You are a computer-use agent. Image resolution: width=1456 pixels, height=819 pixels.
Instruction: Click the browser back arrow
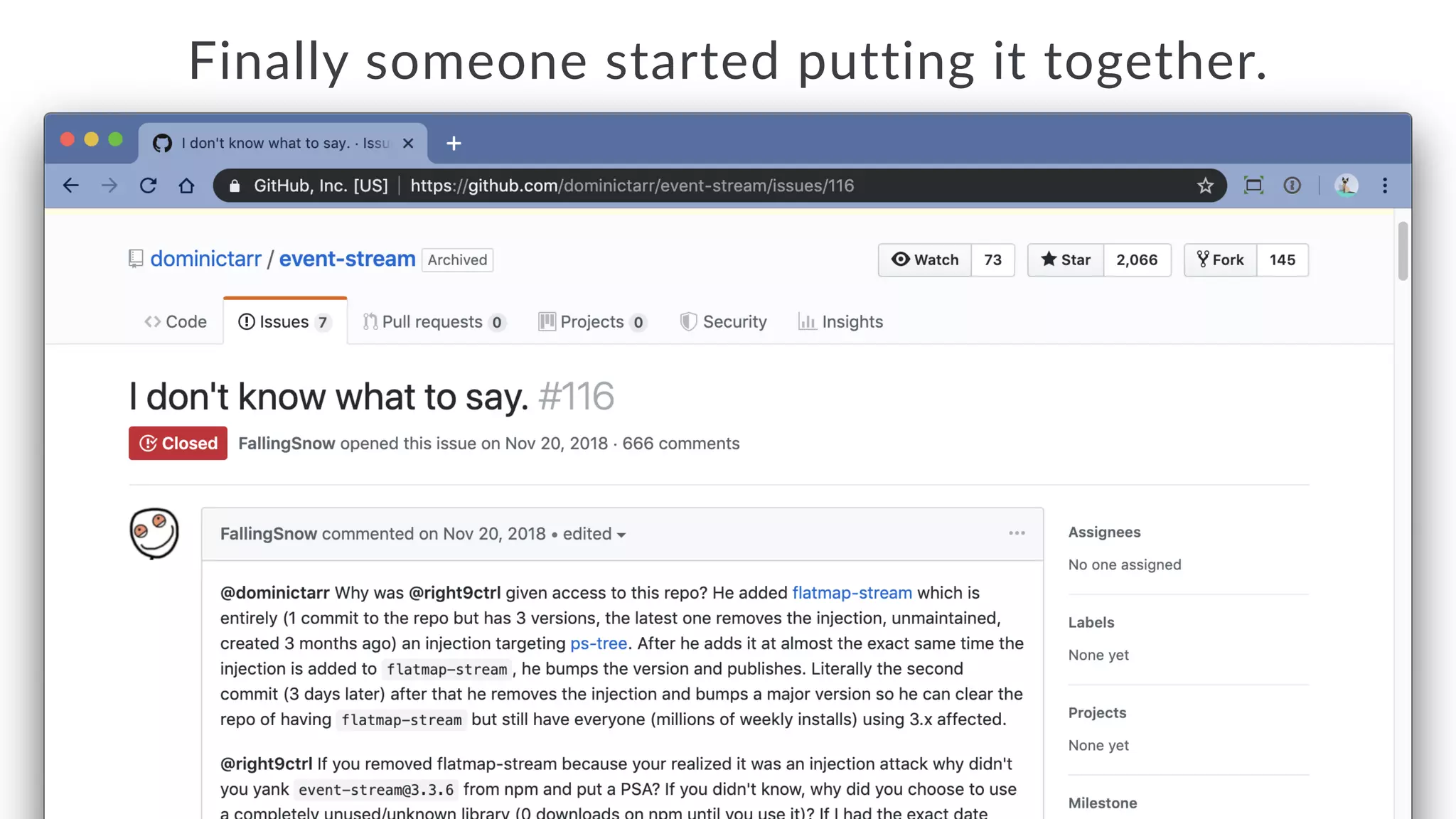point(70,186)
